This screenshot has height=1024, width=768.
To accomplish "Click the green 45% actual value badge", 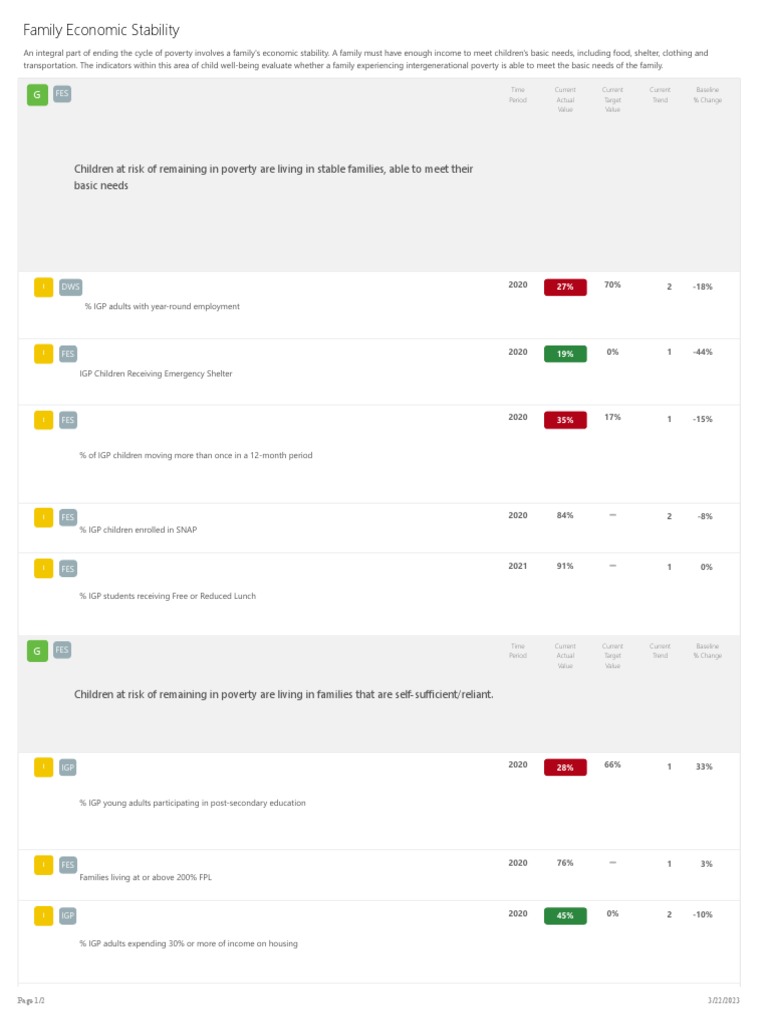I will (566, 916).
